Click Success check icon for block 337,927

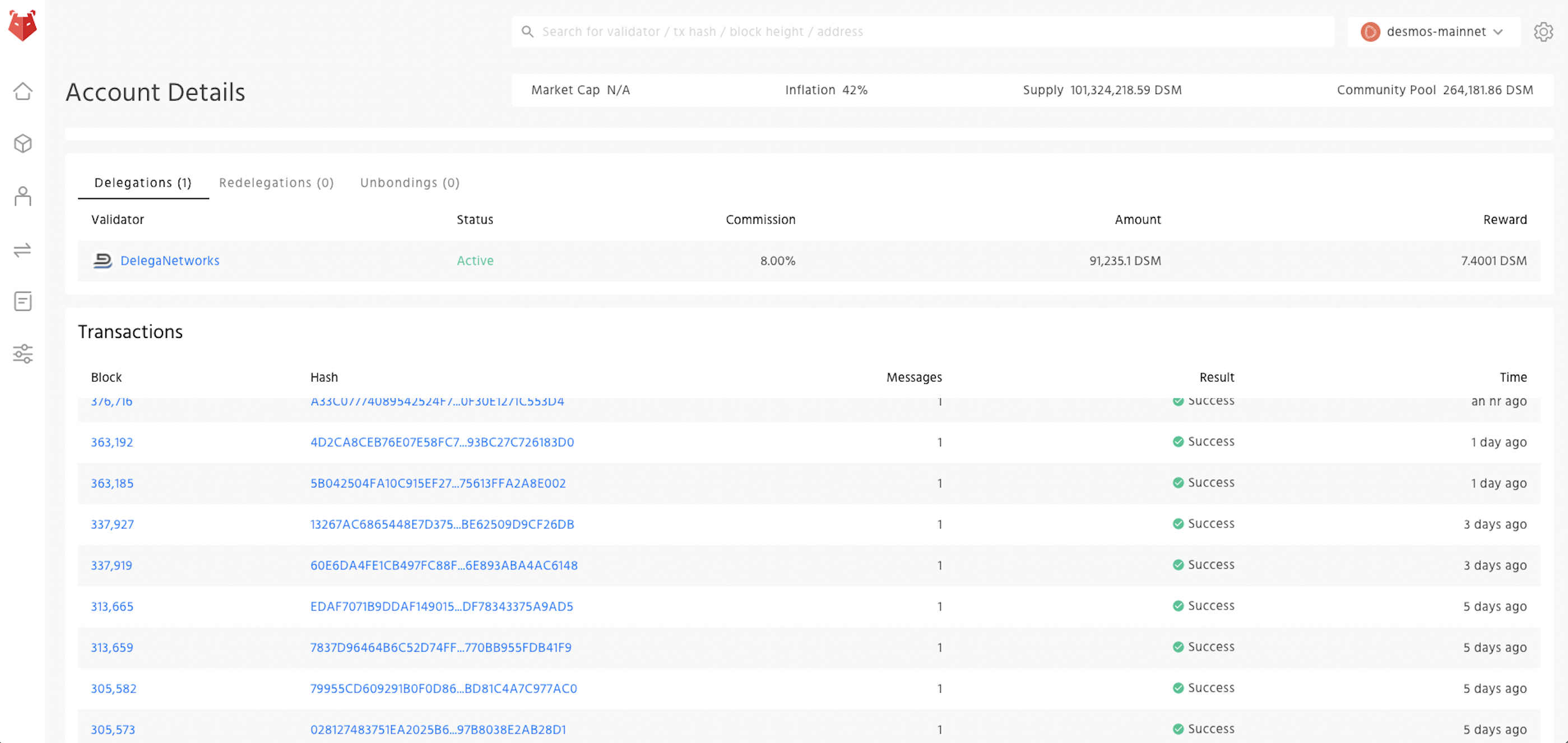pyautogui.click(x=1178, y=524)
